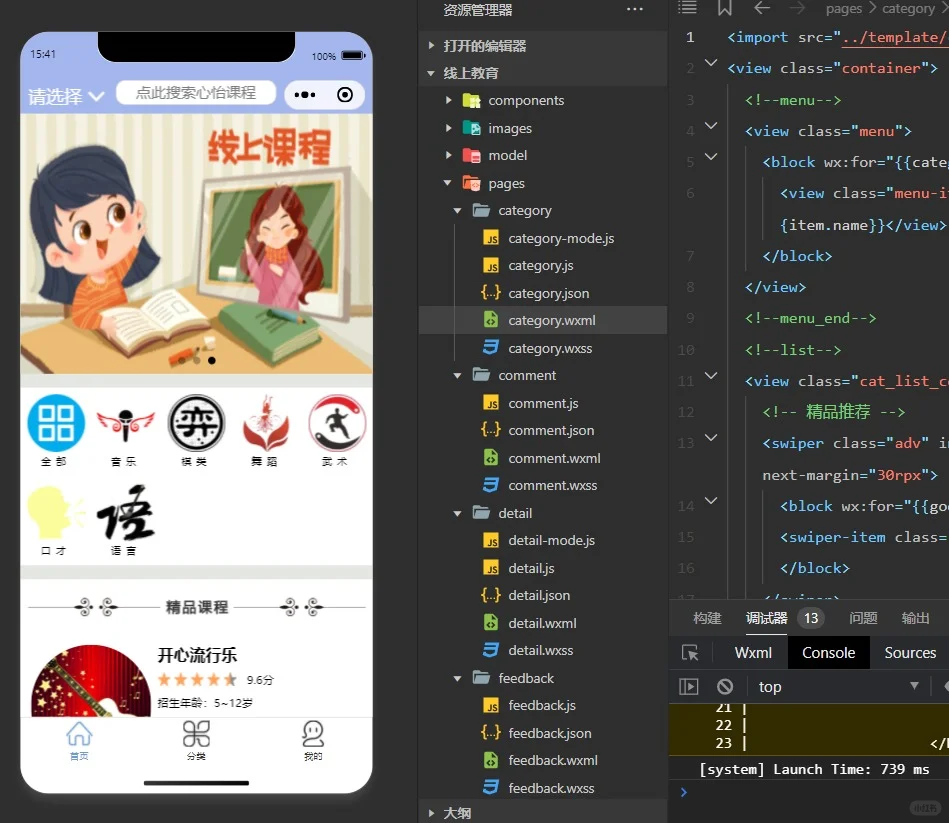Switch to the Sources tab
The image size is (949, 823).
click(x=909, y=652)
